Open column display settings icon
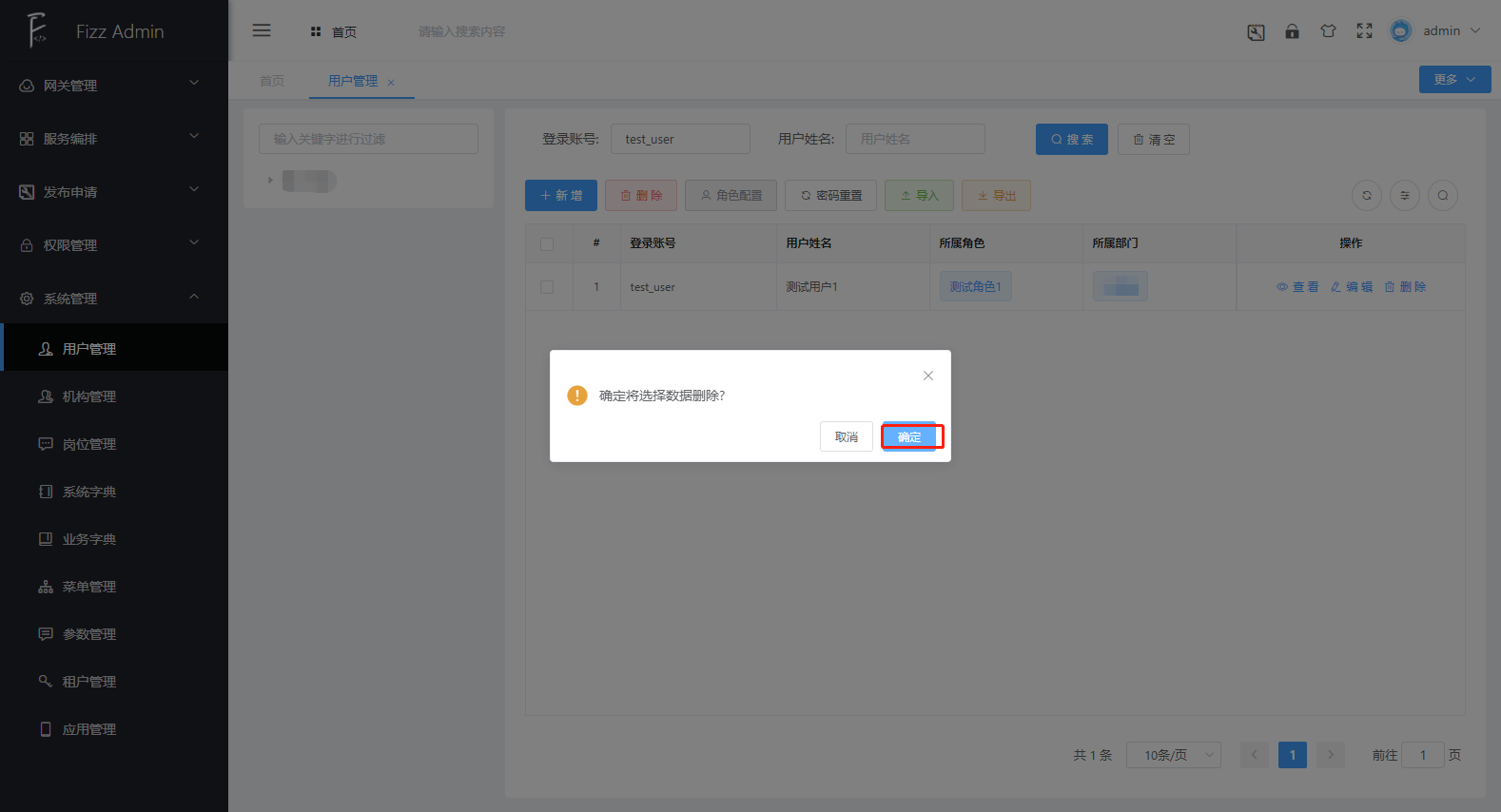 1405,196
